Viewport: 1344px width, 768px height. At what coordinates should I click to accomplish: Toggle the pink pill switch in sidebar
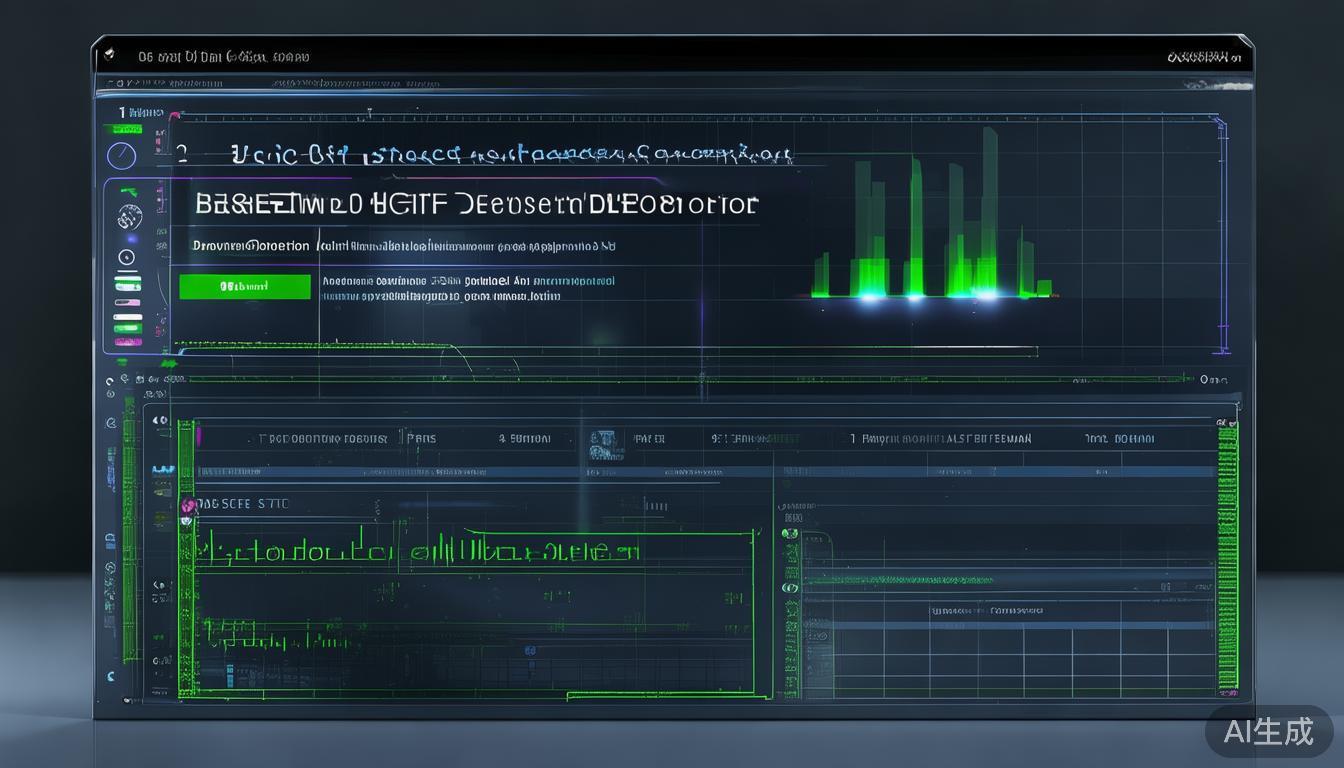pos(127,301)
